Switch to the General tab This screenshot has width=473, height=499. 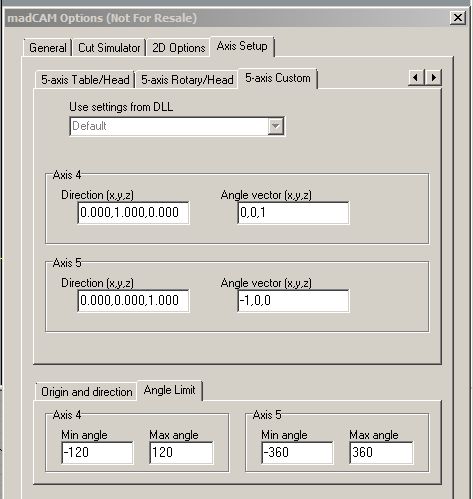click(x=48, y=48)
